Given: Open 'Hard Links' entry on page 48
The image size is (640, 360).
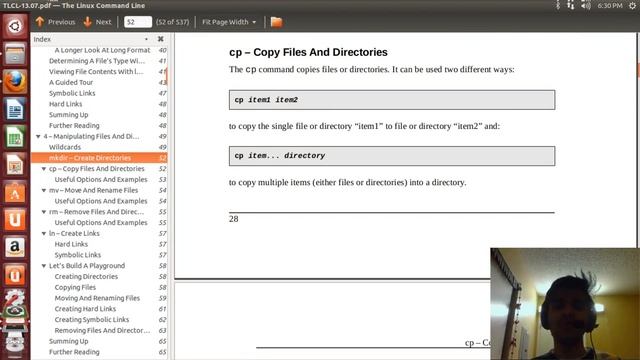Looking at the screenshot, I should point(65,104).
